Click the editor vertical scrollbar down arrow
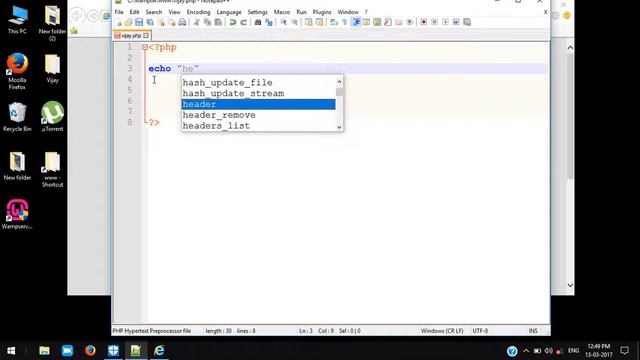The width and height of the screenshot is (640, 360). (570, 285)
